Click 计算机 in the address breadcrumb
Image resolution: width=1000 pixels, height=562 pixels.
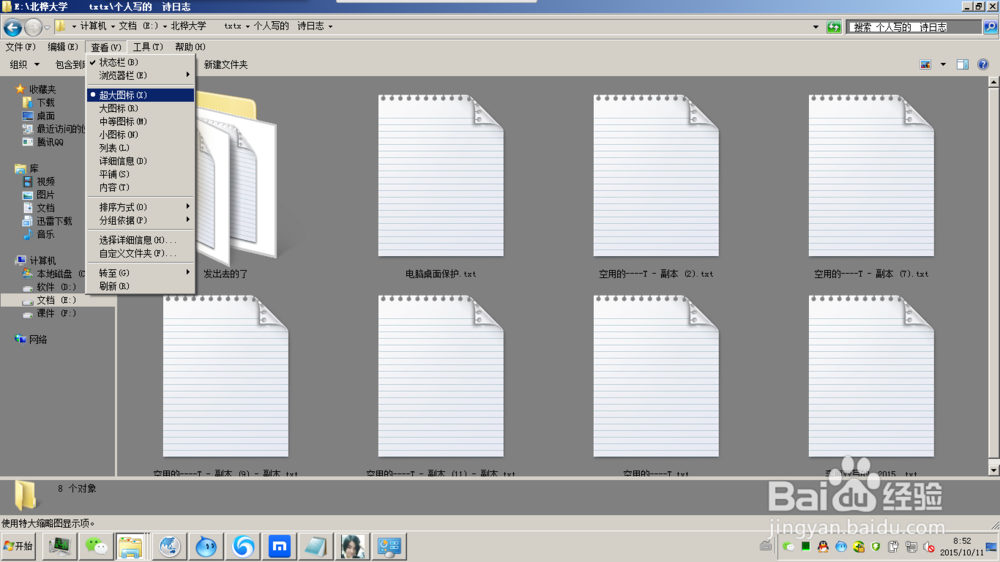(93, 26)
